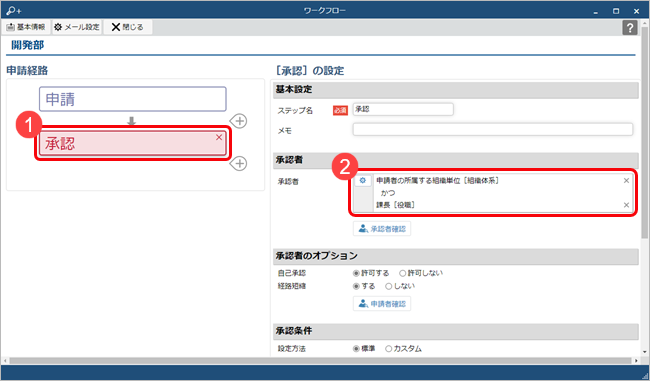Open 基本情報 from the toolbar

[x=26, y=27]
